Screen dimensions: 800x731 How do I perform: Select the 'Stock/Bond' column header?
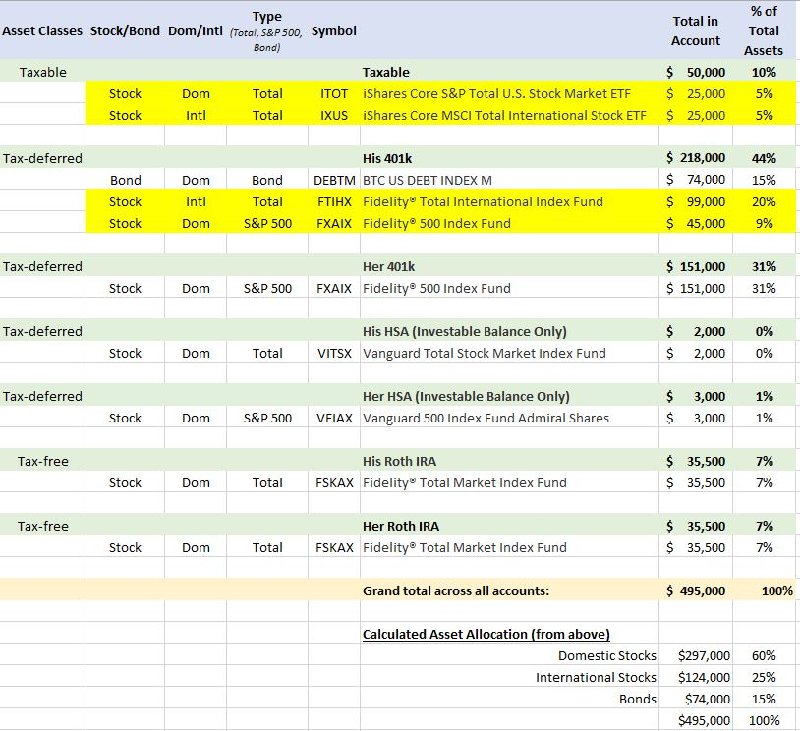(x=125, y=31)
